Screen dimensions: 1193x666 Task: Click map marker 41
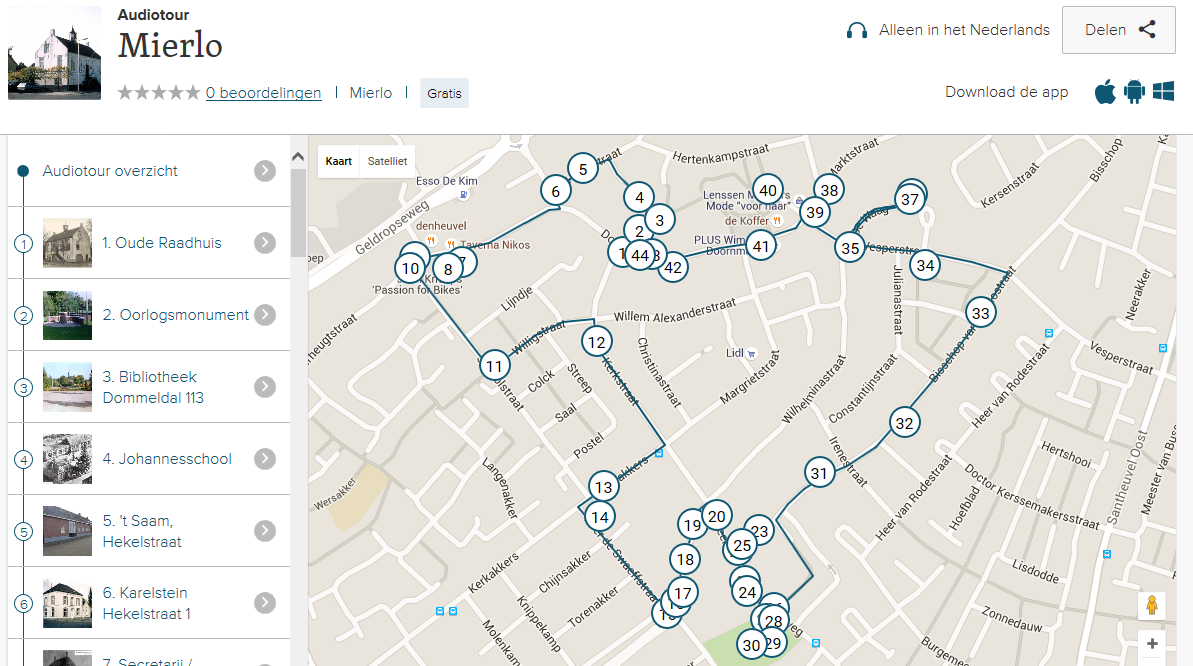point(761,246)
